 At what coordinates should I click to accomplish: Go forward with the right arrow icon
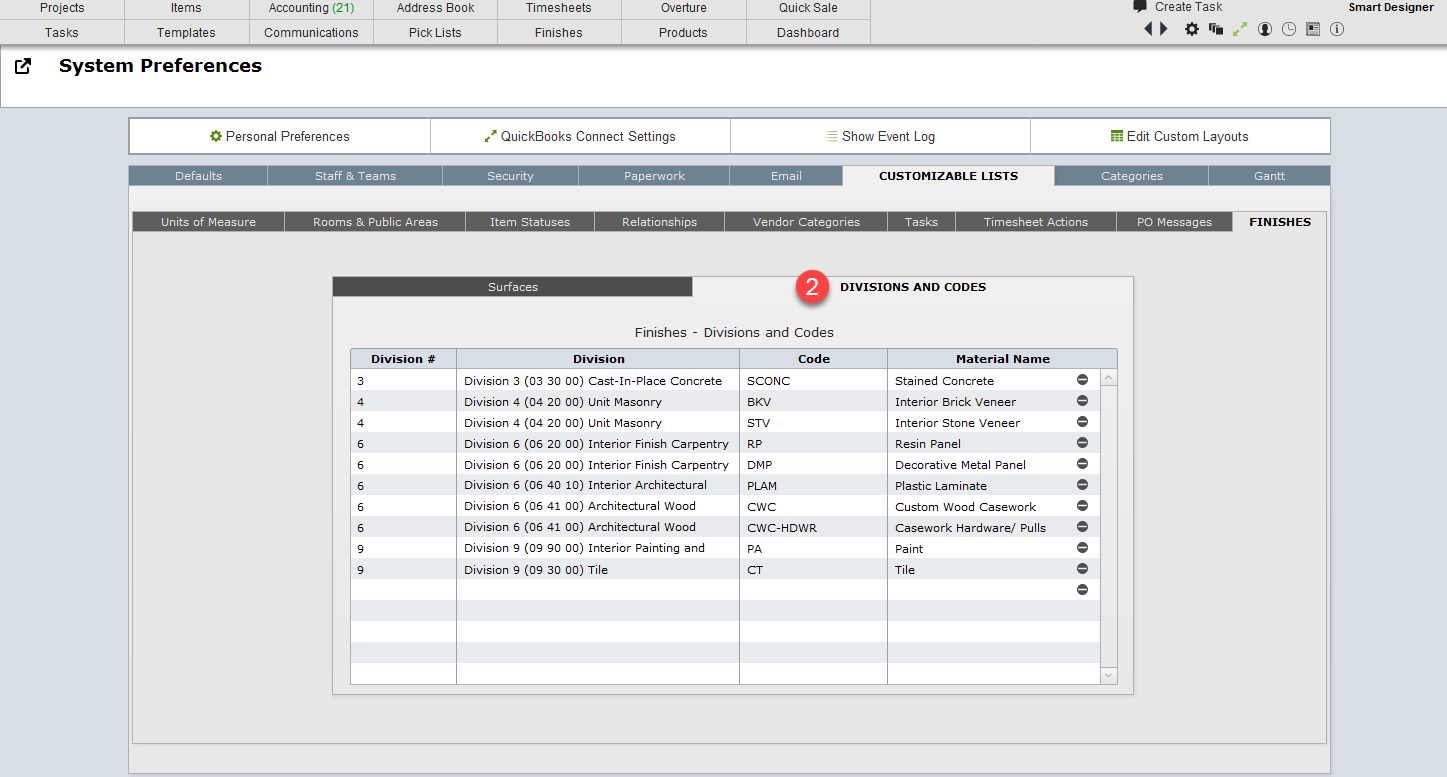1163,29
